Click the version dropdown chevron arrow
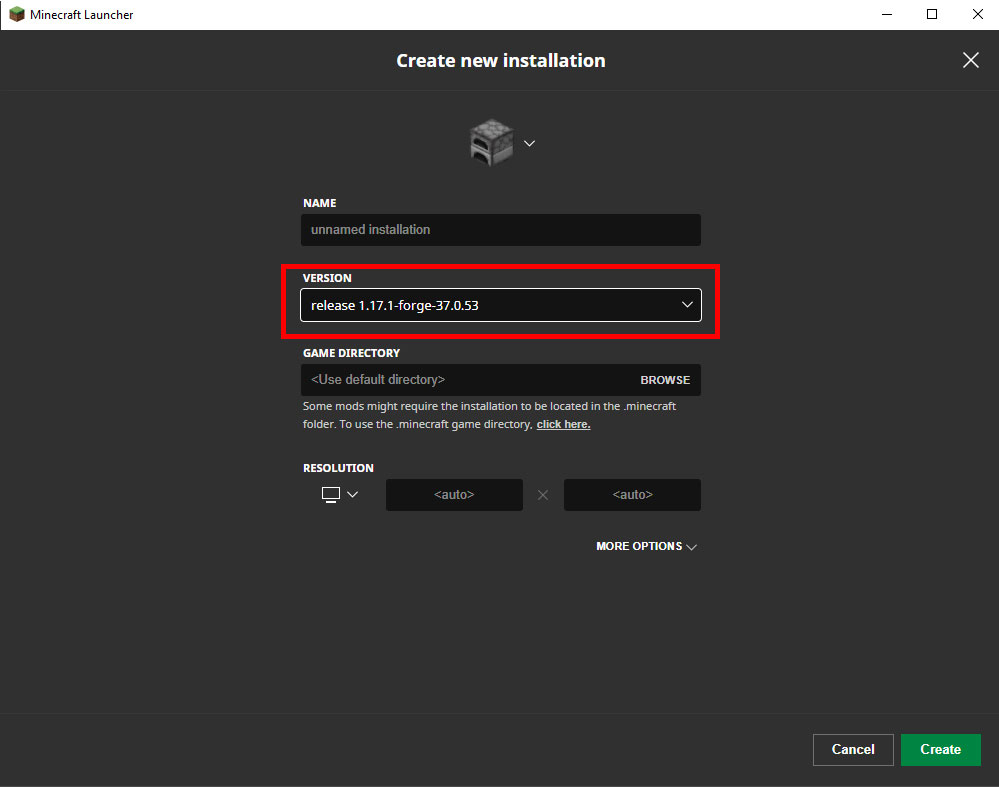Viewport: 999px width, 787px height. point(687,304)
